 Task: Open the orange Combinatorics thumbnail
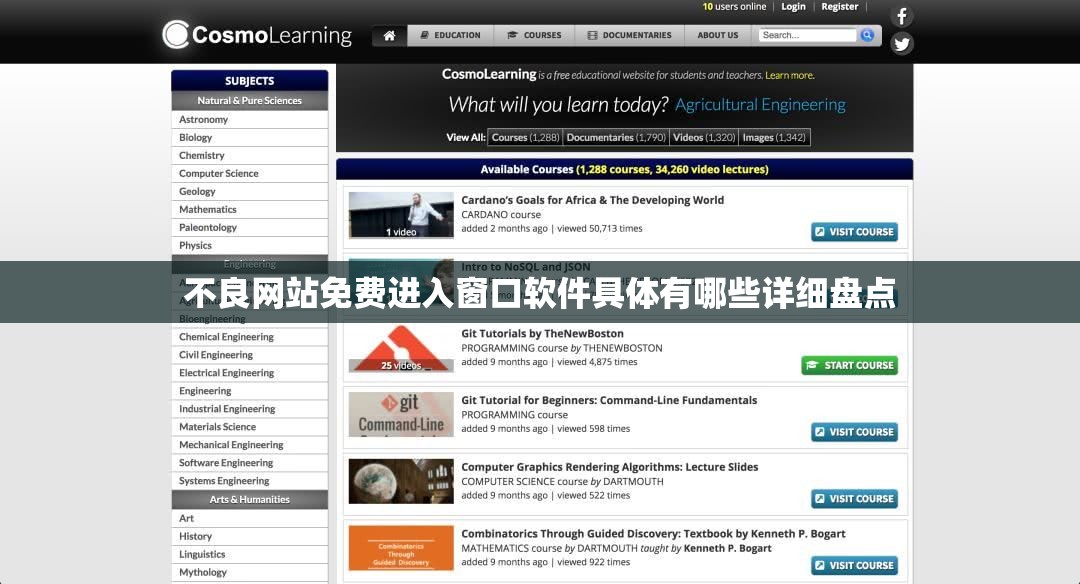click(401, 548)
